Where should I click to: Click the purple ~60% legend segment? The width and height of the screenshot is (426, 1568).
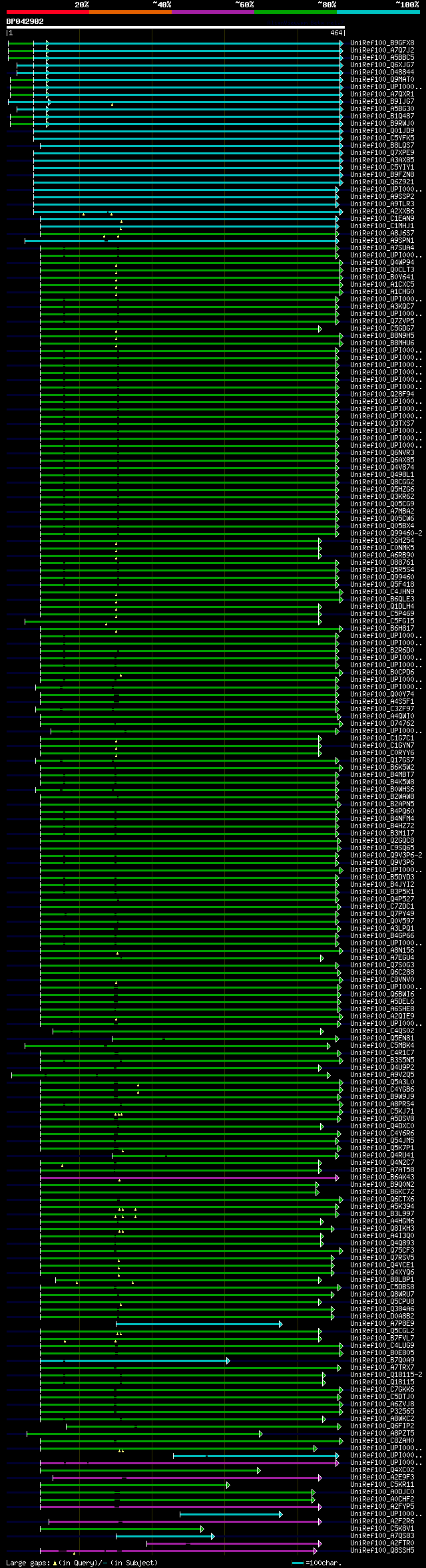coord(212,12)
